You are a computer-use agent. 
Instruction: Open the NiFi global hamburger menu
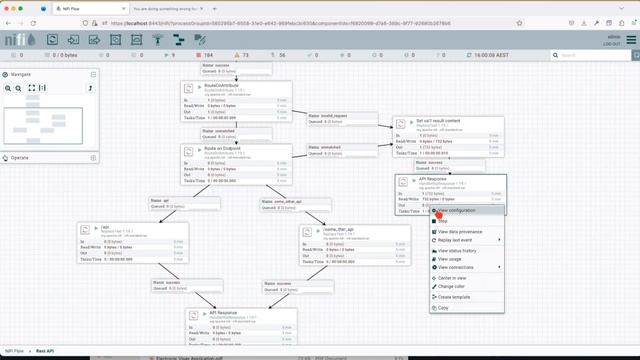tap(631, 40)
